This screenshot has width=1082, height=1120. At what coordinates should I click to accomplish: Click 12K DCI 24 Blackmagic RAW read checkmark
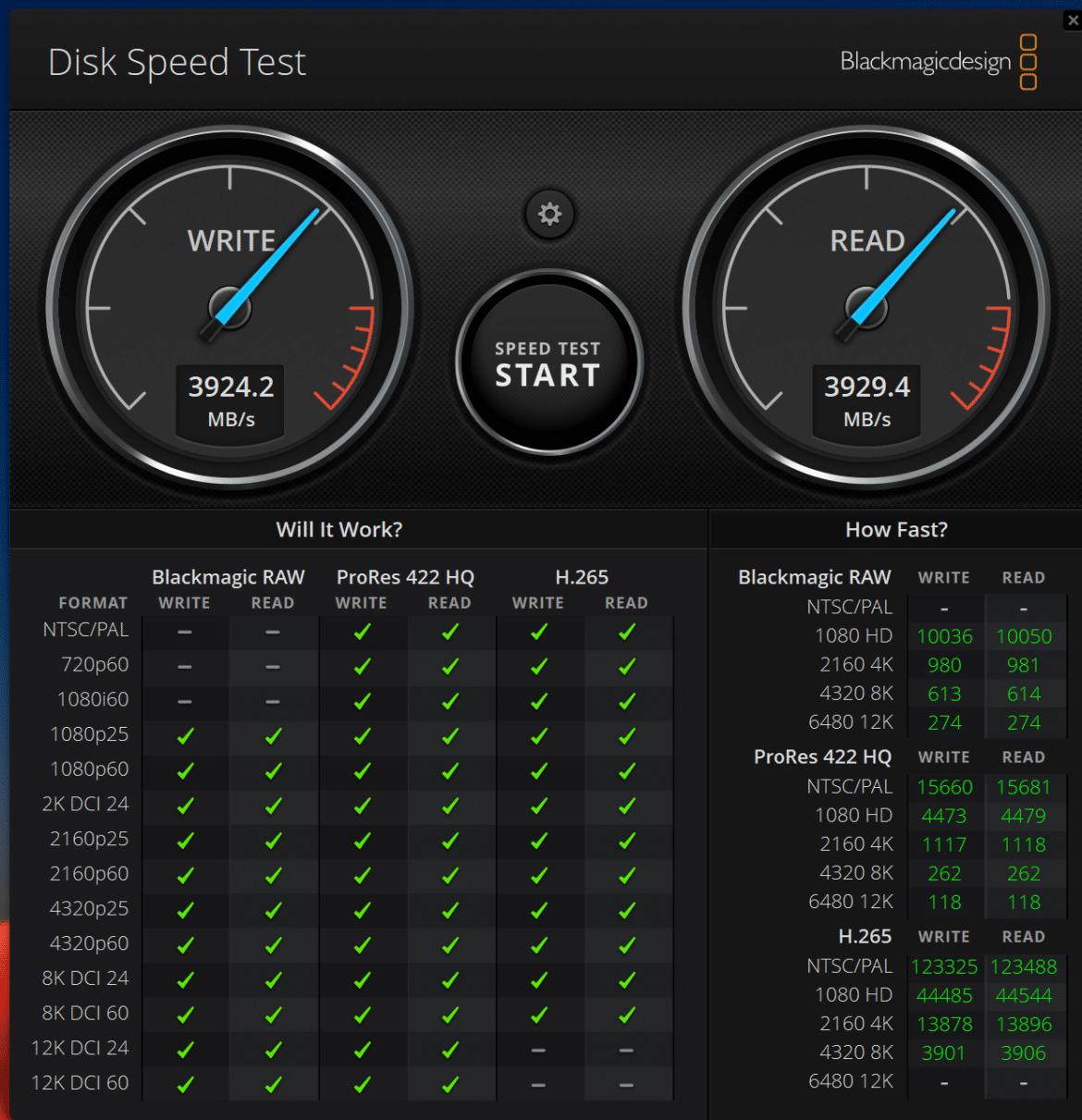coord(273,1050)
